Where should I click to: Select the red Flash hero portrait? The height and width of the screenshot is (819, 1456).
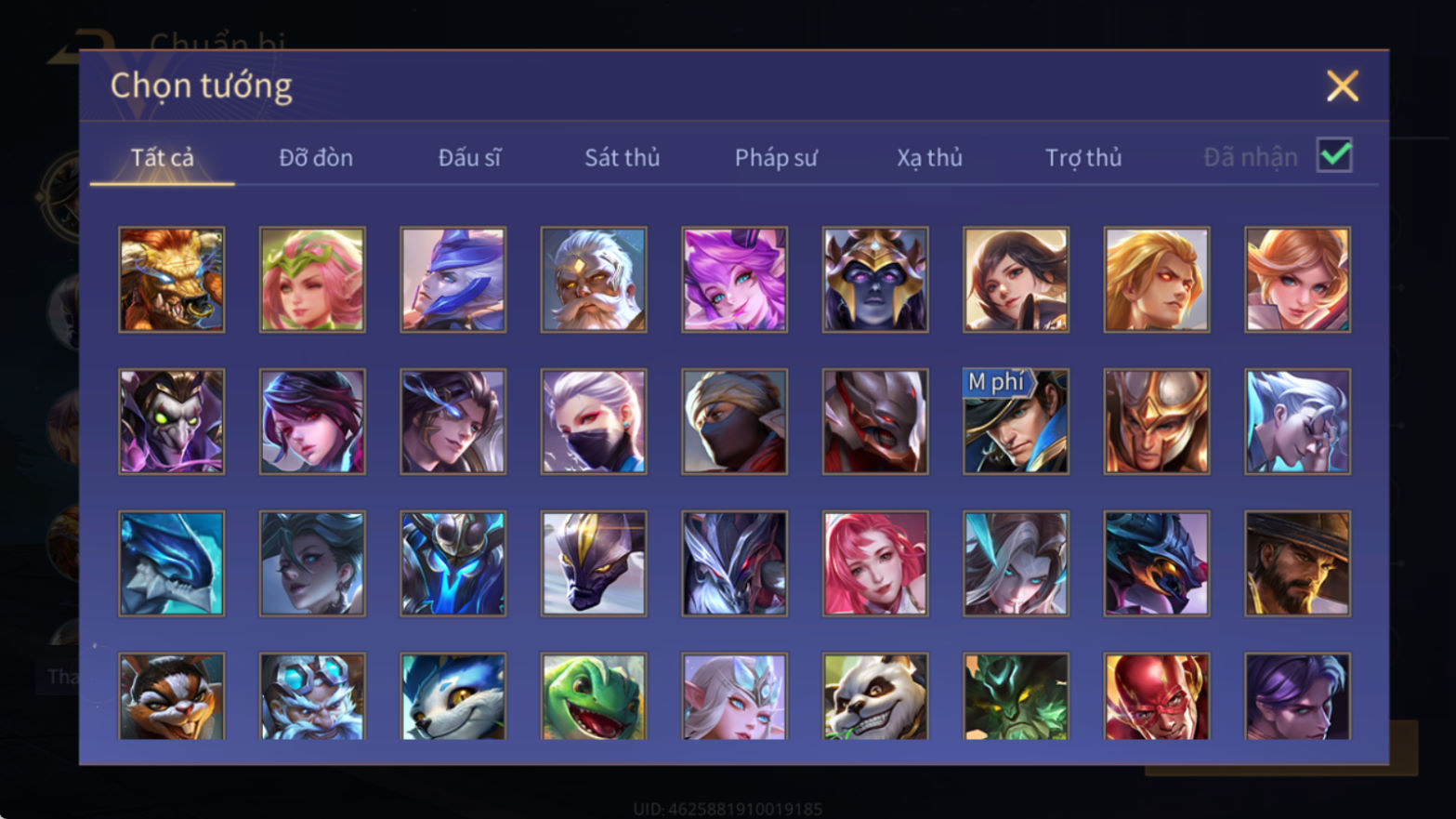point(1157,696)
